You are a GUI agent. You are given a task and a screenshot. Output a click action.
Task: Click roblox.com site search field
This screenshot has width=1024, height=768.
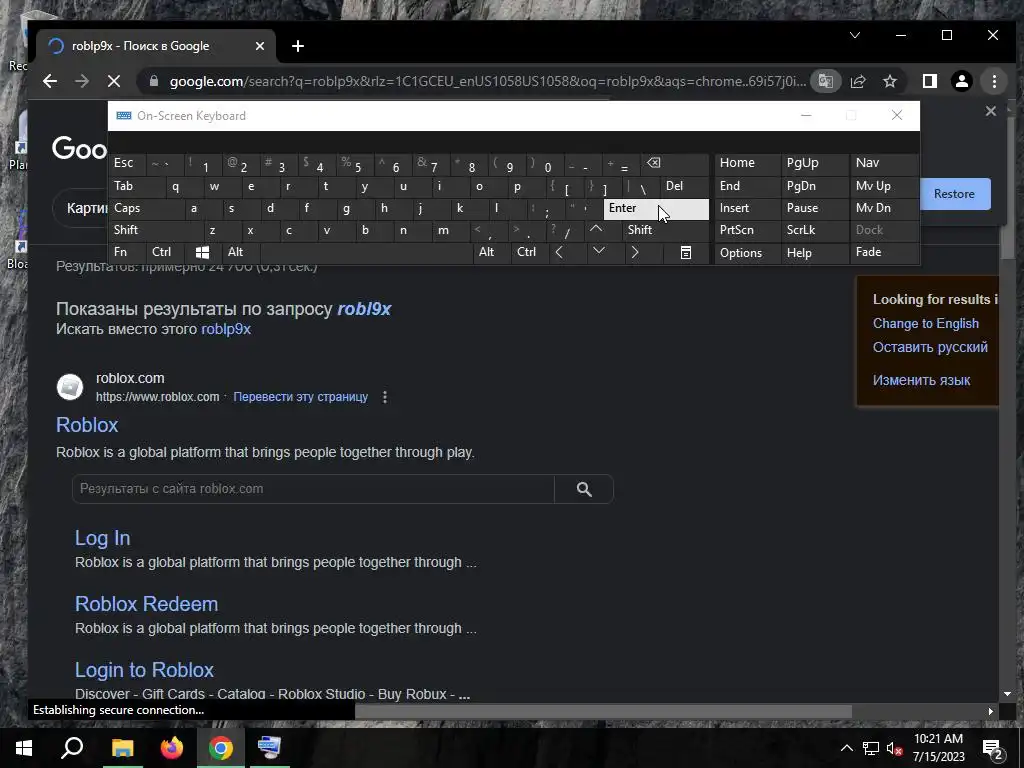pos(313,489)
